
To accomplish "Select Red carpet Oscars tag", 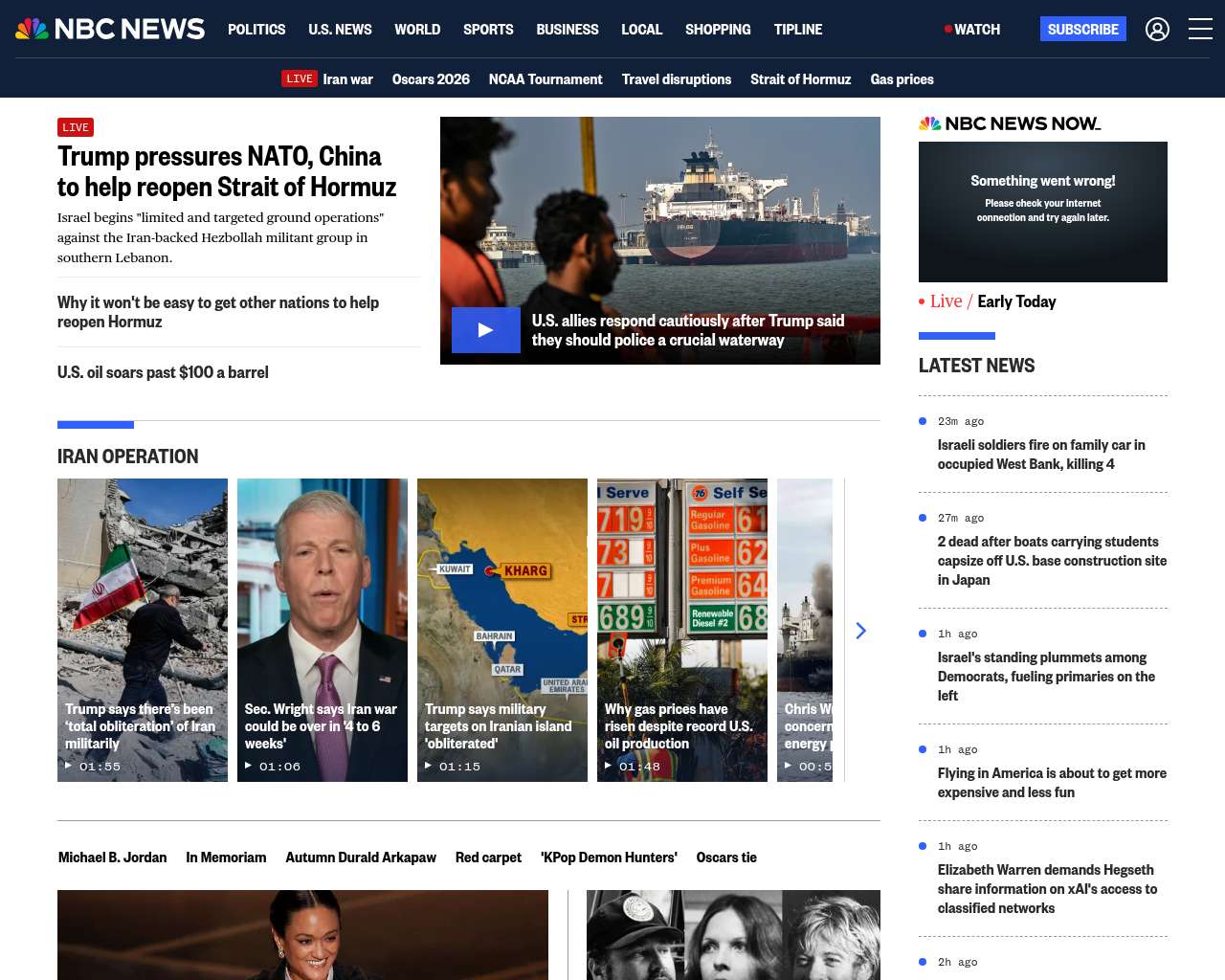I will (488, 857).
